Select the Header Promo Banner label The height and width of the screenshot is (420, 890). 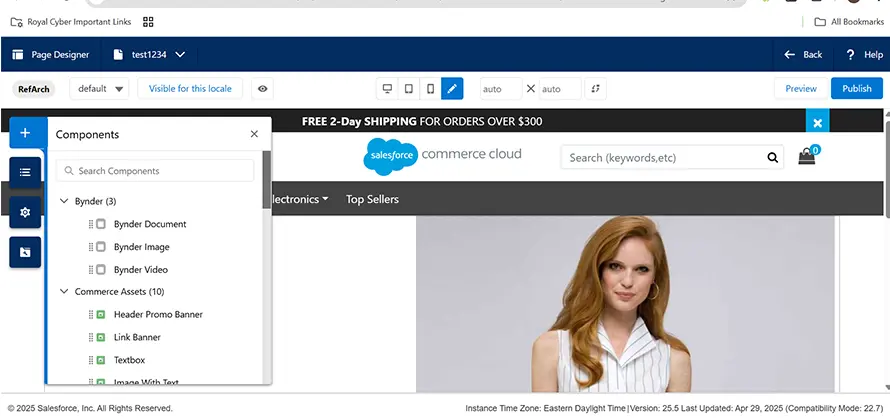158,314
